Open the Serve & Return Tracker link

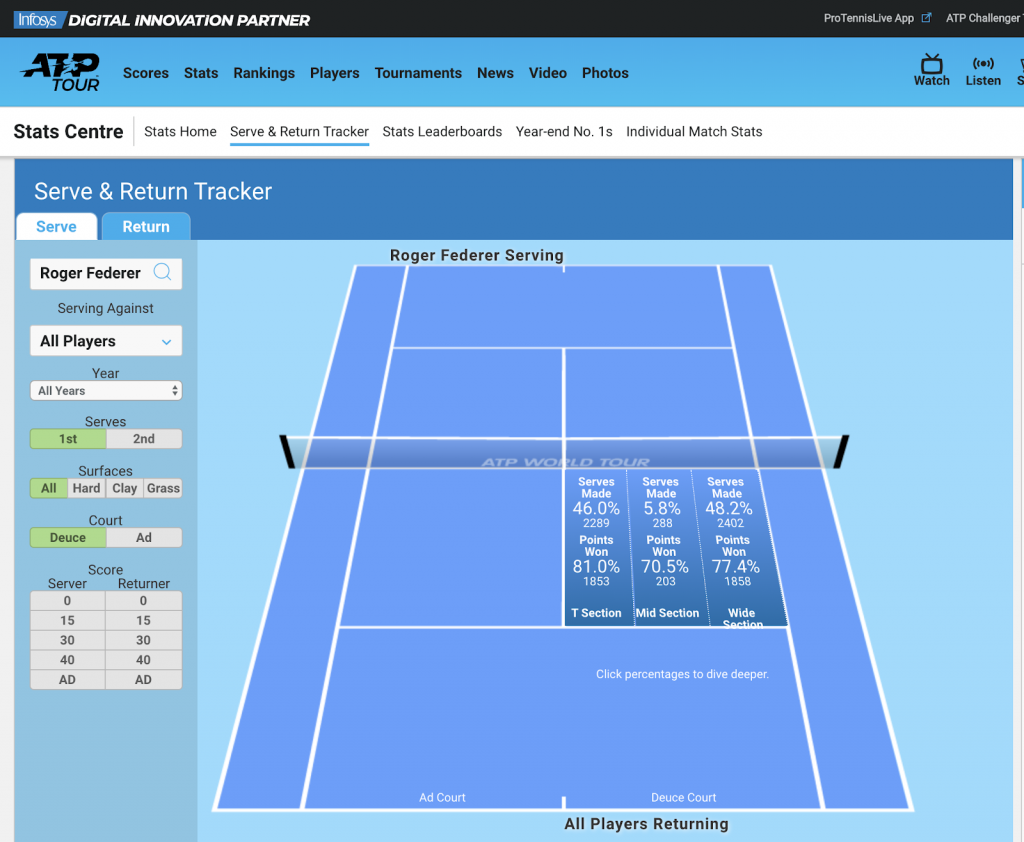tap(300, 132)
